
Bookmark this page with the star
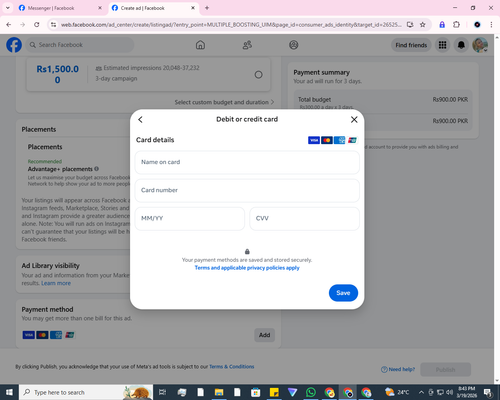pos(423,25)
